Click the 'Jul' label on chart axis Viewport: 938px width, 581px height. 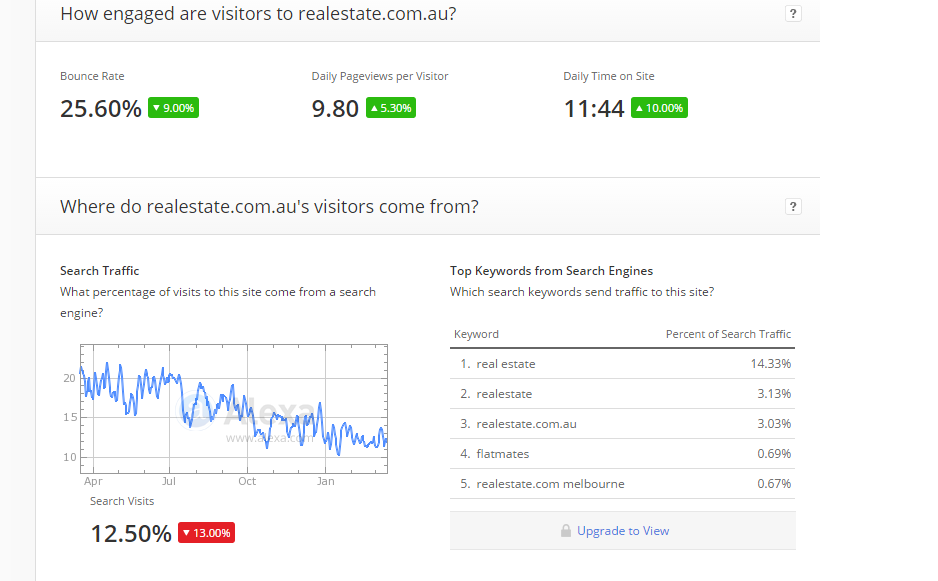(169, 481)
